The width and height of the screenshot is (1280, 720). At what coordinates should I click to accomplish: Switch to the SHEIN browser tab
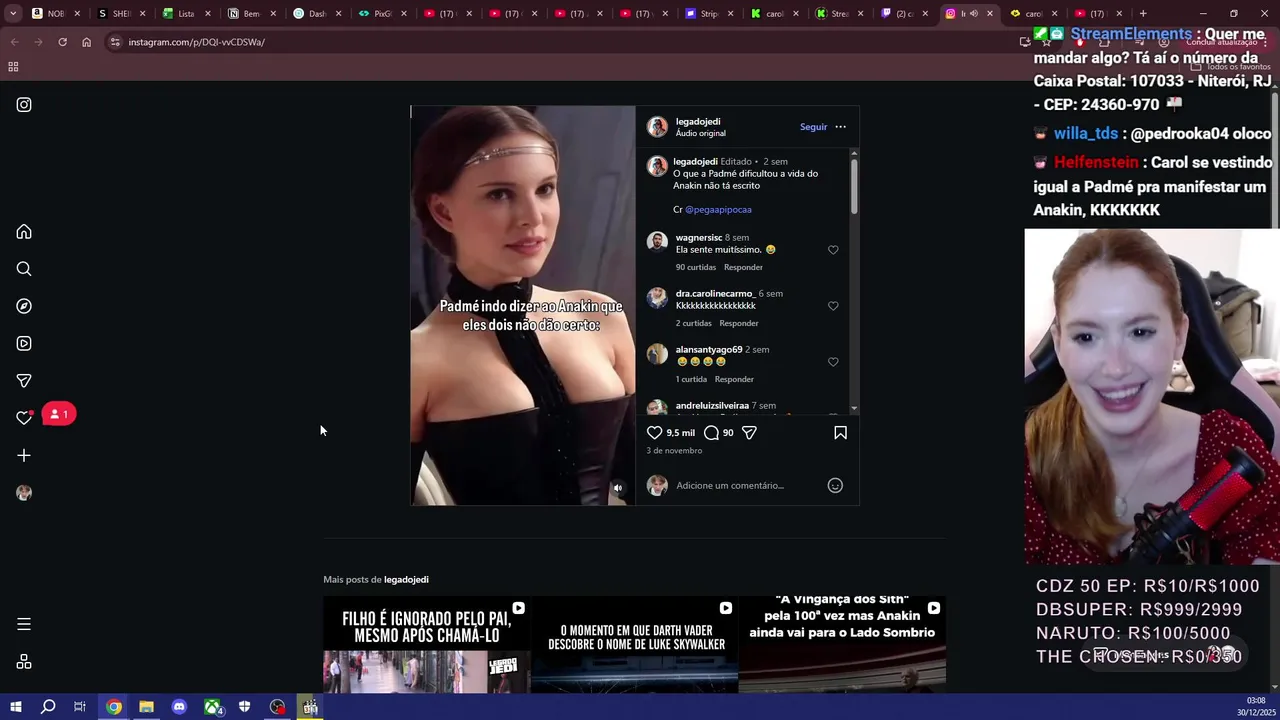click(121, 14)
